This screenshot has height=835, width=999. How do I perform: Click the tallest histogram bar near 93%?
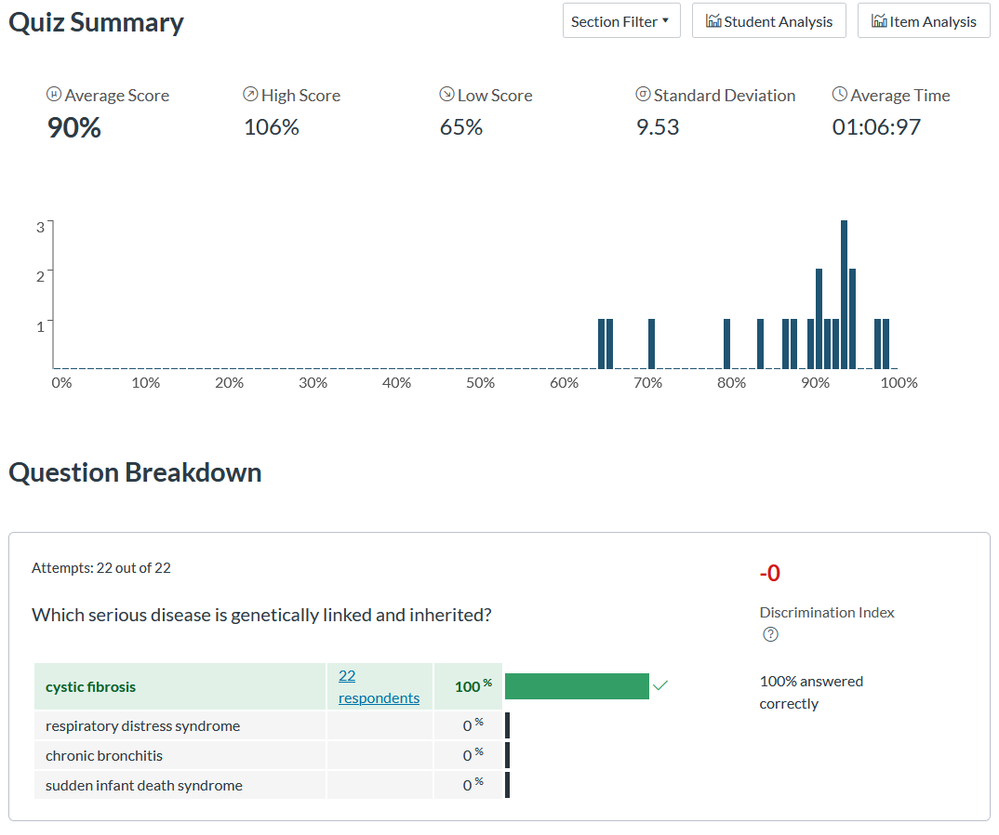[844, 295]
